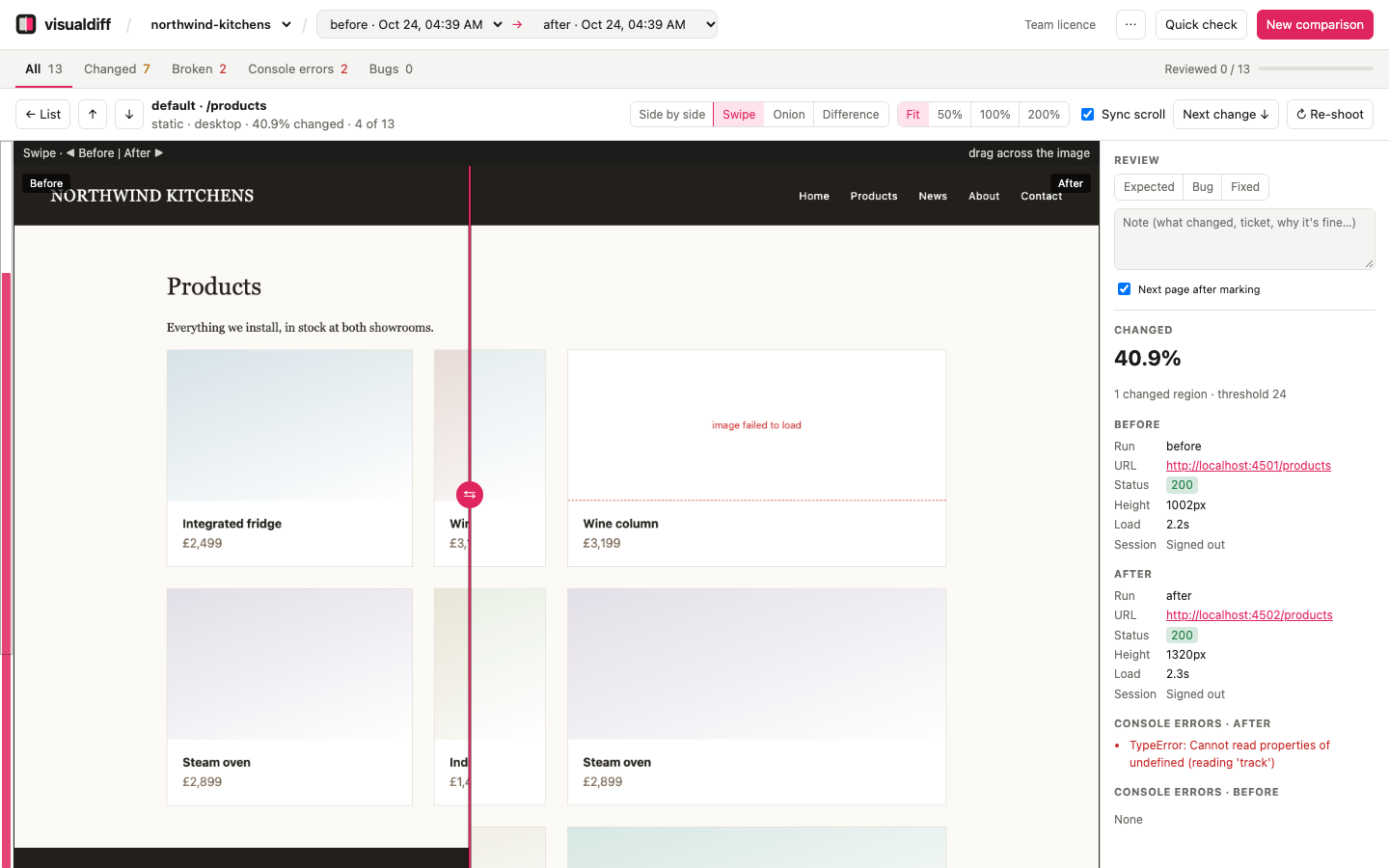Expand the before run selector
Viewport: 1389px width, 868px height.
pos(416,24)
